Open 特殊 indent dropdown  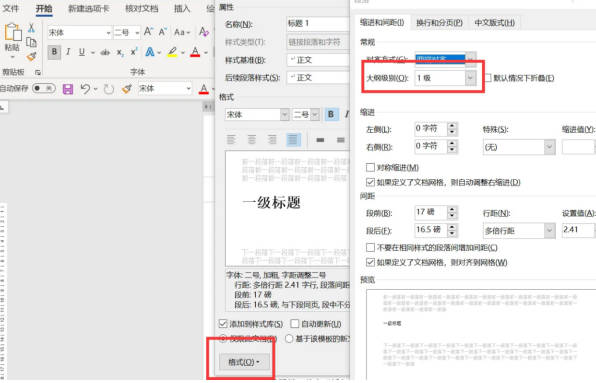[549, 147]
